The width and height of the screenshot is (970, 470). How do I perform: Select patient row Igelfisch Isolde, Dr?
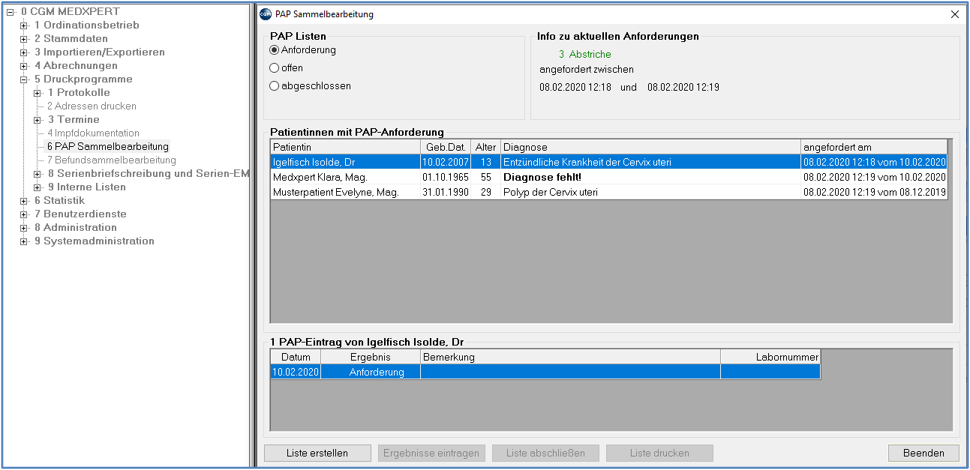point(609,162)
